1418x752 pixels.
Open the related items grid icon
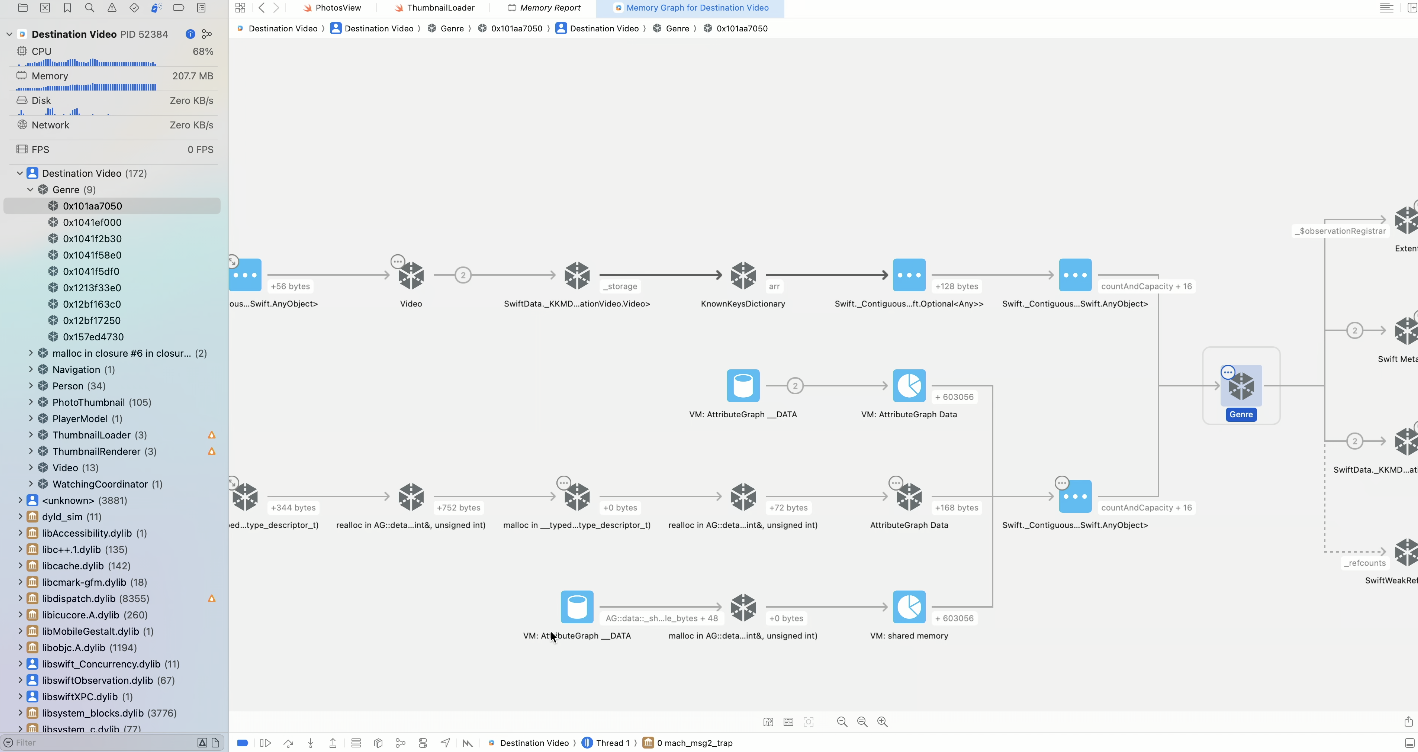point(240,7)
